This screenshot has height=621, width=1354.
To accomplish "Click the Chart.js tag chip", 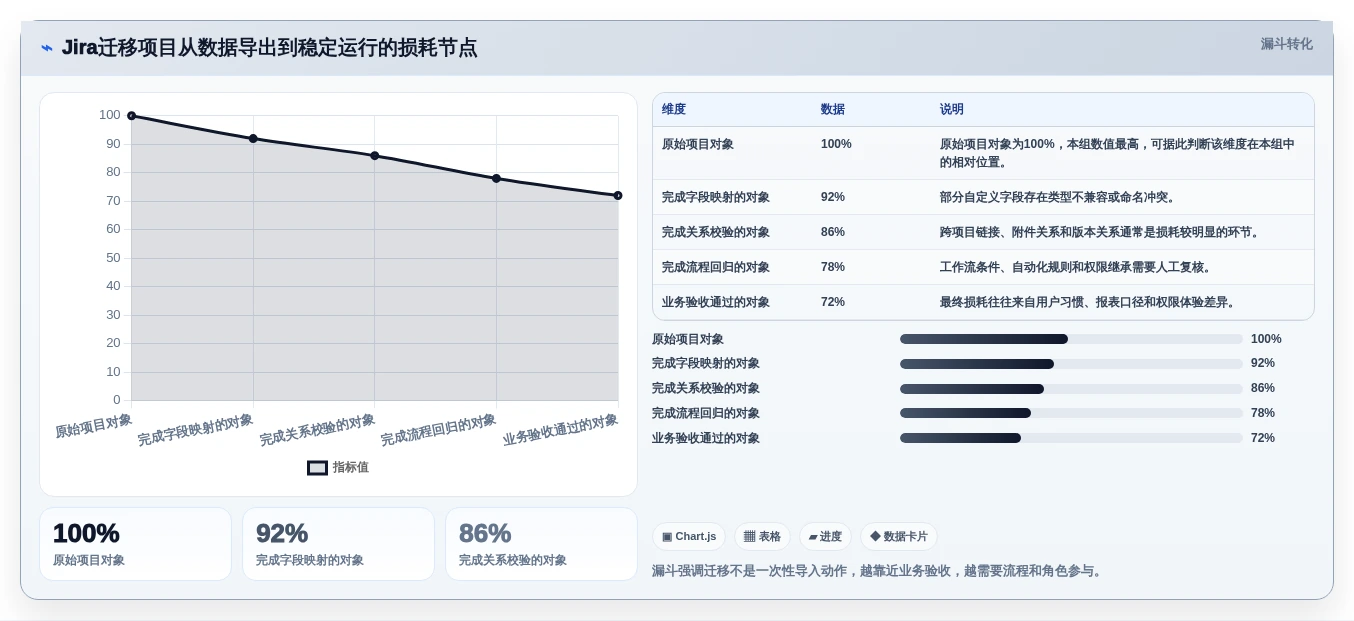I will click(689, 537).
